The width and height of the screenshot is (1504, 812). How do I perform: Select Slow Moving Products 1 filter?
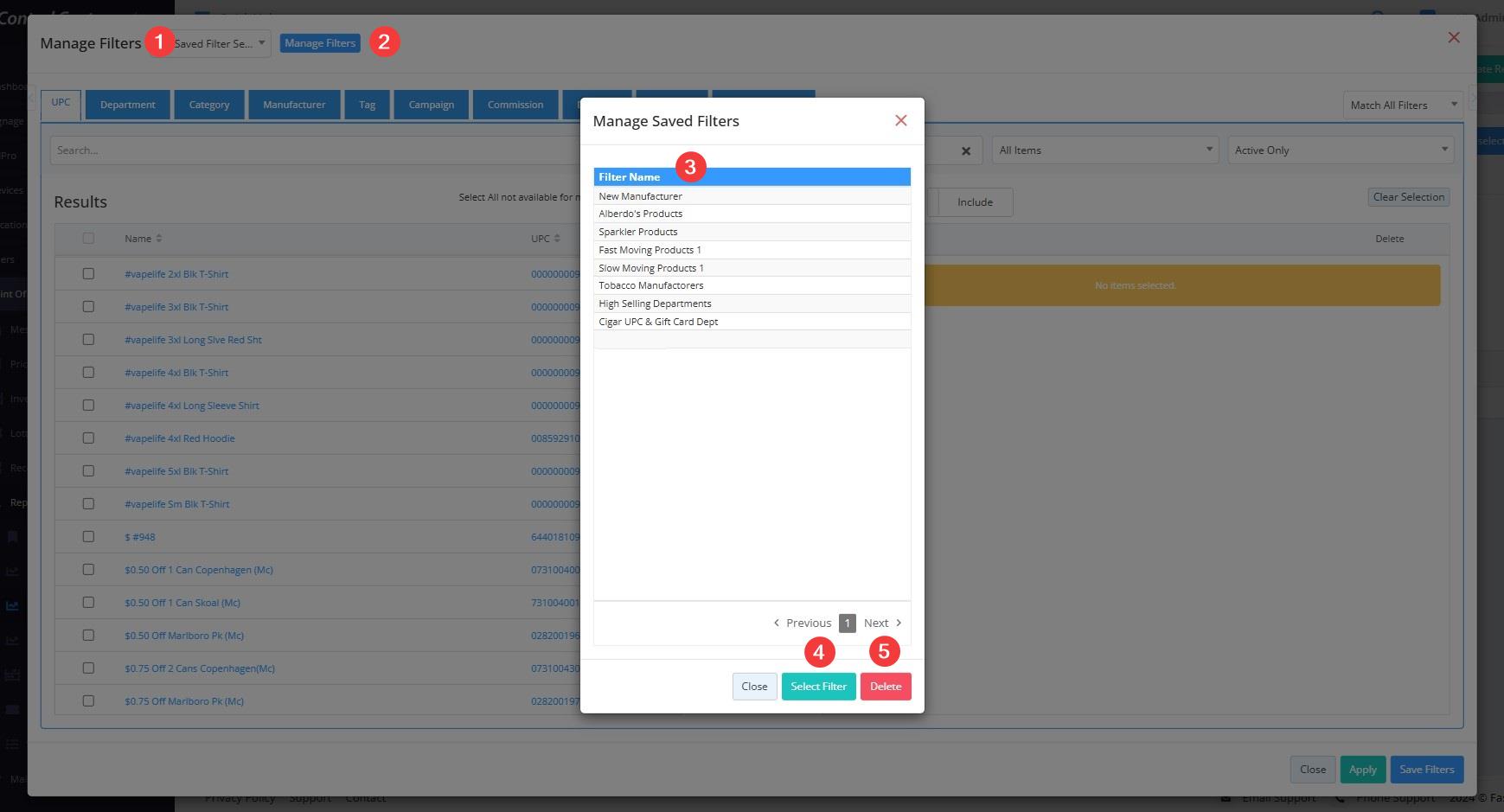[x=752, y=268]
